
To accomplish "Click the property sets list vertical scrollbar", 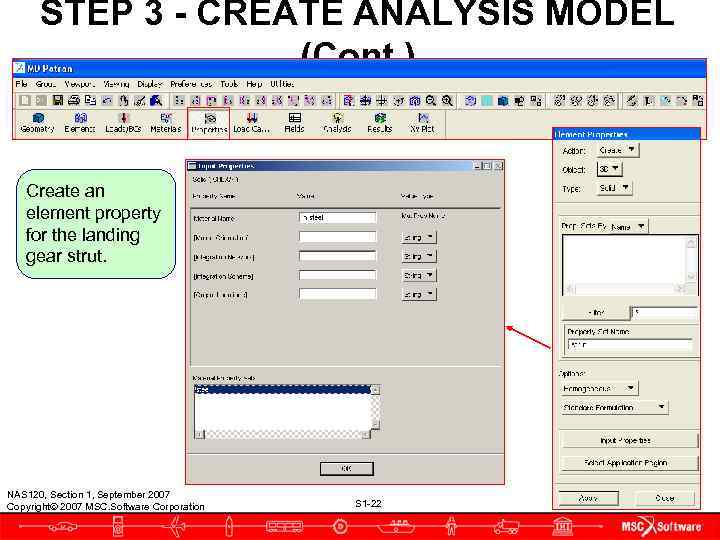I will [691, 259].
